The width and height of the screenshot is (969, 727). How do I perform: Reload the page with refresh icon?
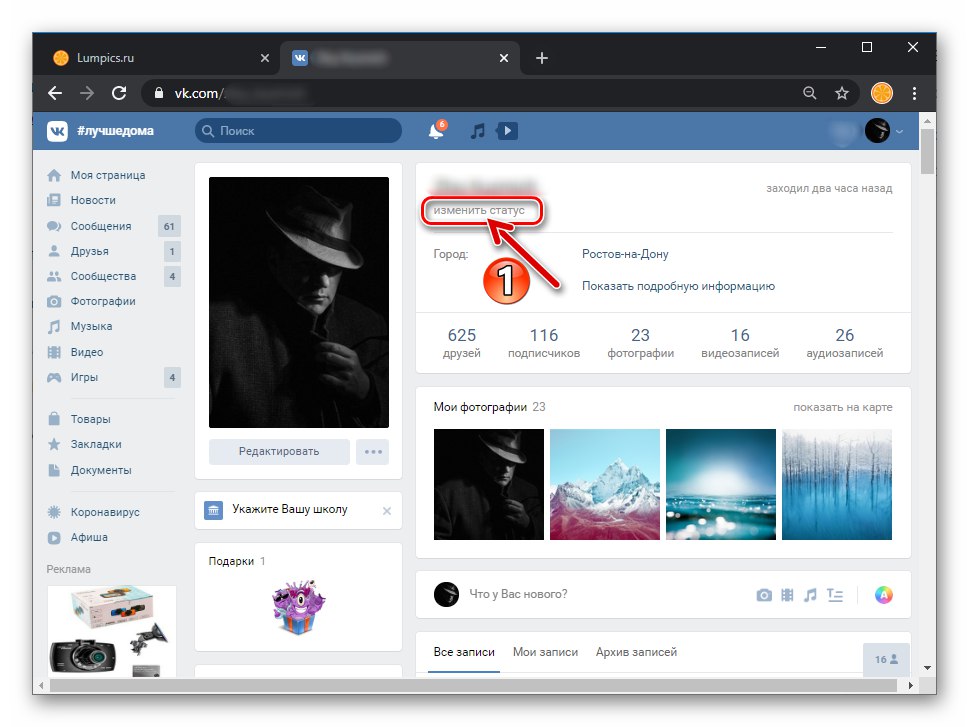pyautogui.click(x=119, y=93)
